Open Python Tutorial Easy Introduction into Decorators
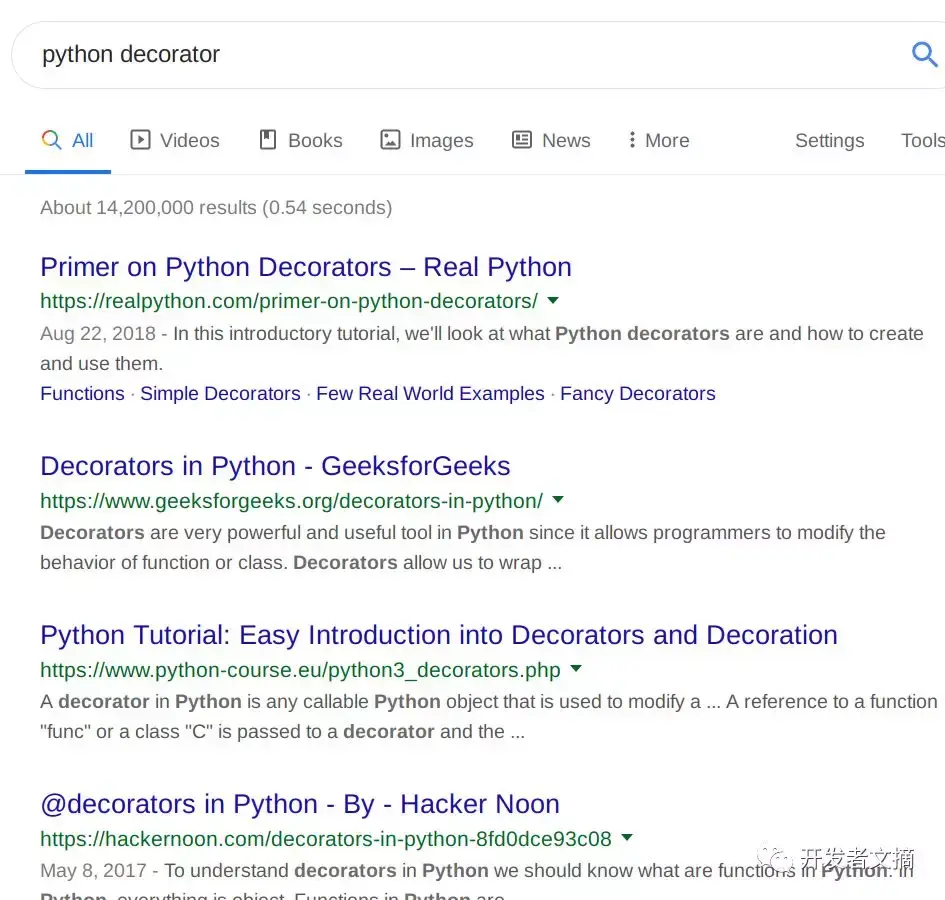This screenshot has height=900, width=945. tap(439, 635)
